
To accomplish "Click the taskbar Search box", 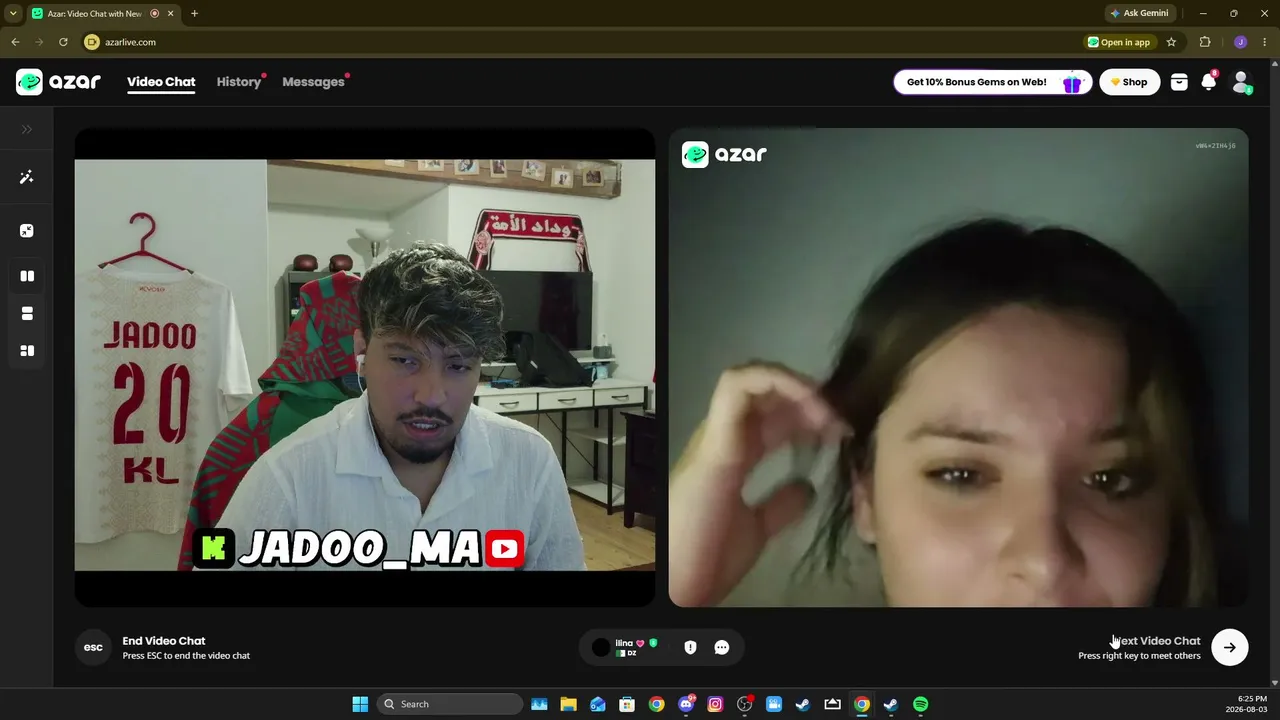I will pyautogui.click(x=450, y=704).
